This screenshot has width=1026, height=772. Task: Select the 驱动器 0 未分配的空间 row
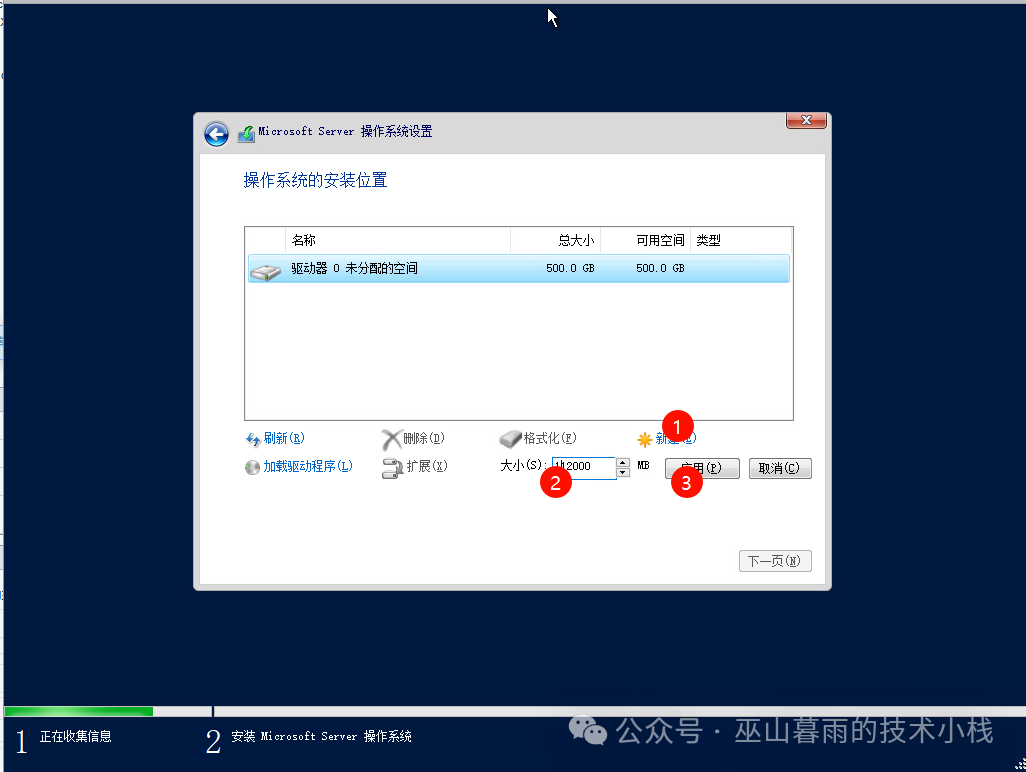450,269
